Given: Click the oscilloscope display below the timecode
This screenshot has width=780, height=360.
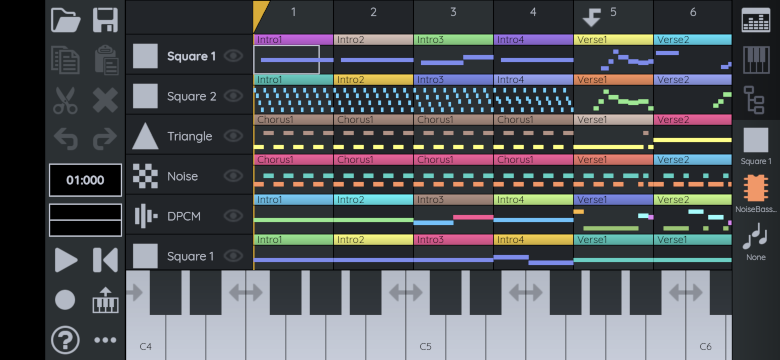Looking at the screenshot, I should (x=85, y=220).
